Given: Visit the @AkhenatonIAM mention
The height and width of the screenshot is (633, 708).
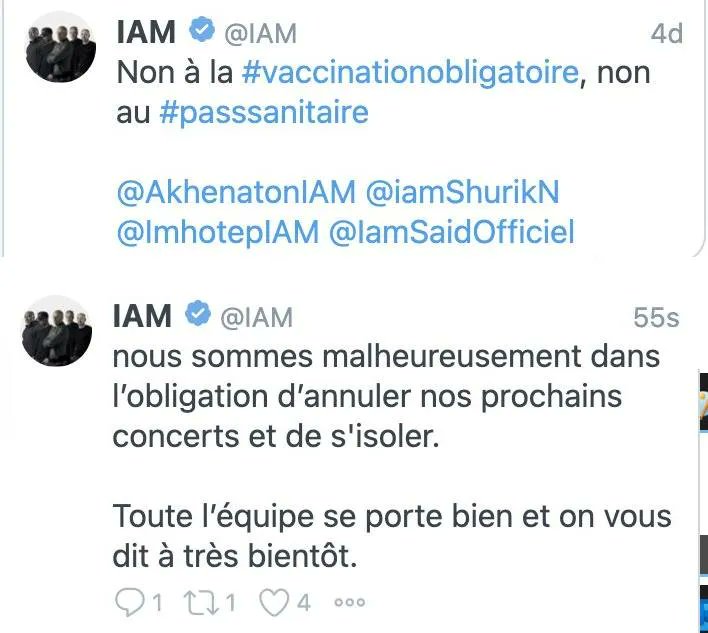Looking at the screenshot, I should coord(236,192).
